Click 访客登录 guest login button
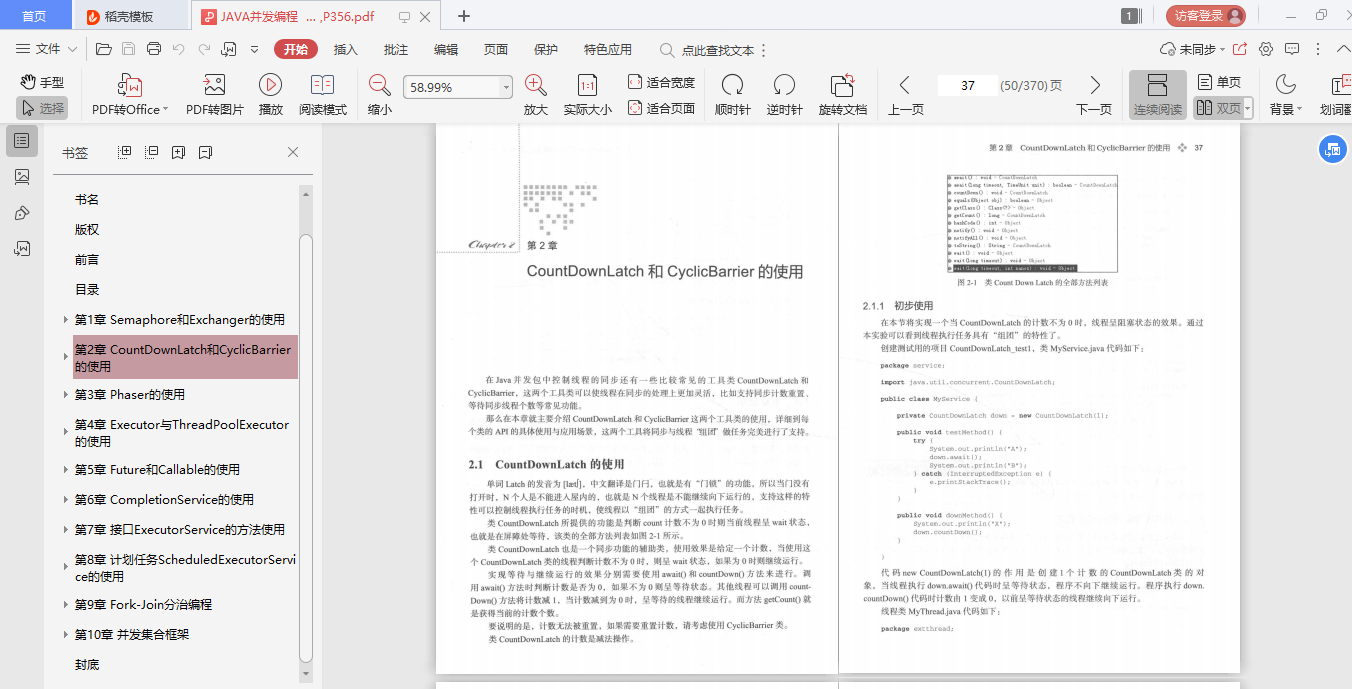 [1206, 15]
